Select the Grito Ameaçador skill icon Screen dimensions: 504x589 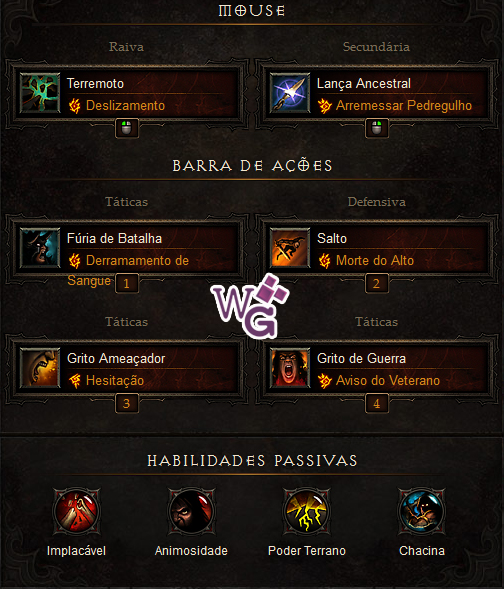(40, 368)
